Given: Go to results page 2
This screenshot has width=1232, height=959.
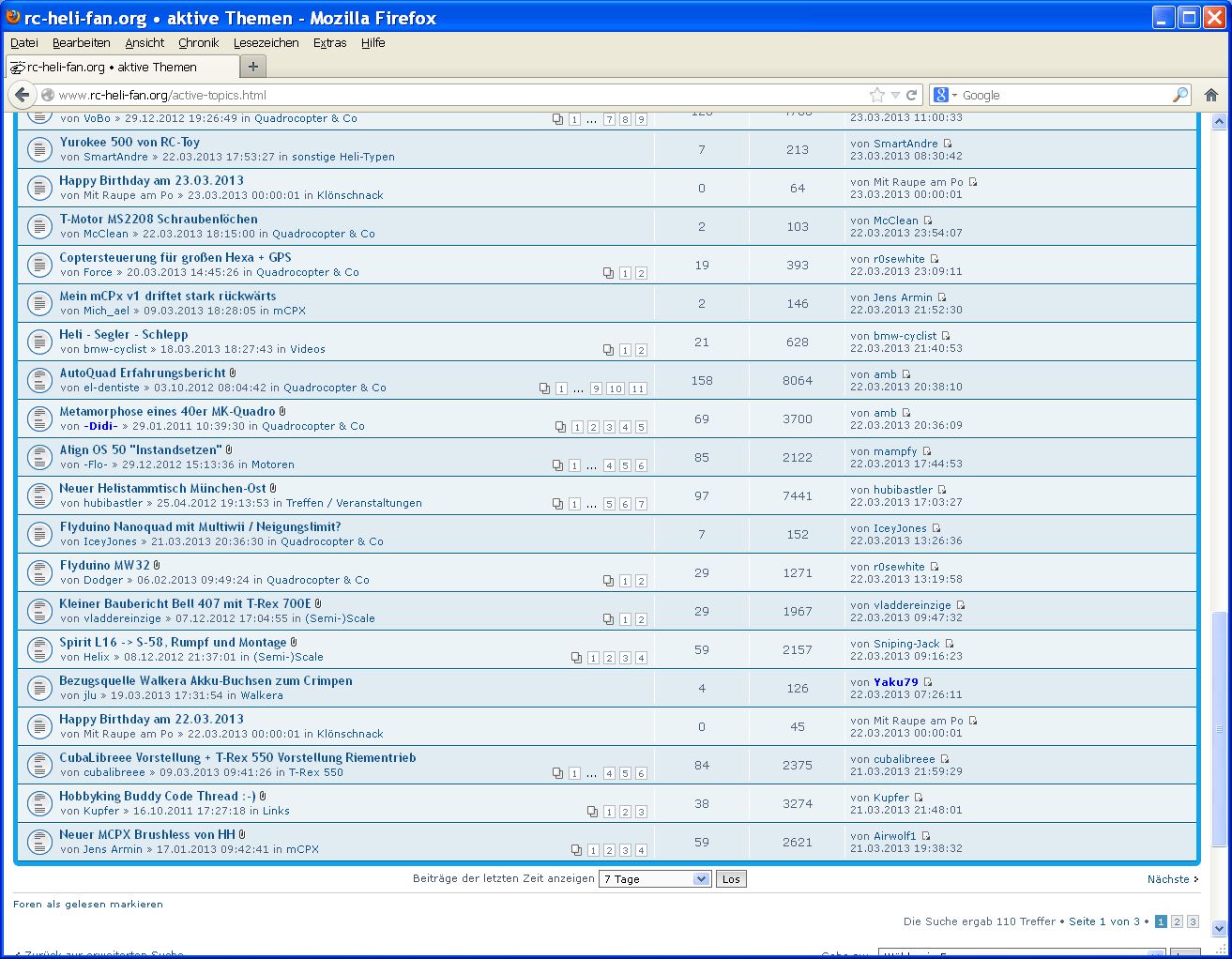Looking at the screenshot, I should pos(1177,921).
